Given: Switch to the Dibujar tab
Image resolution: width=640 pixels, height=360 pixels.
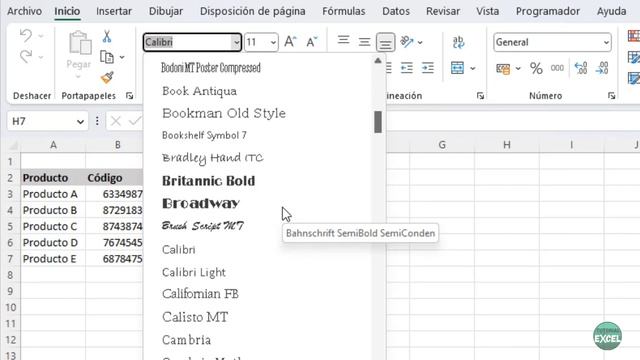Looking at the screenshot, I should [x=166, y=11].
